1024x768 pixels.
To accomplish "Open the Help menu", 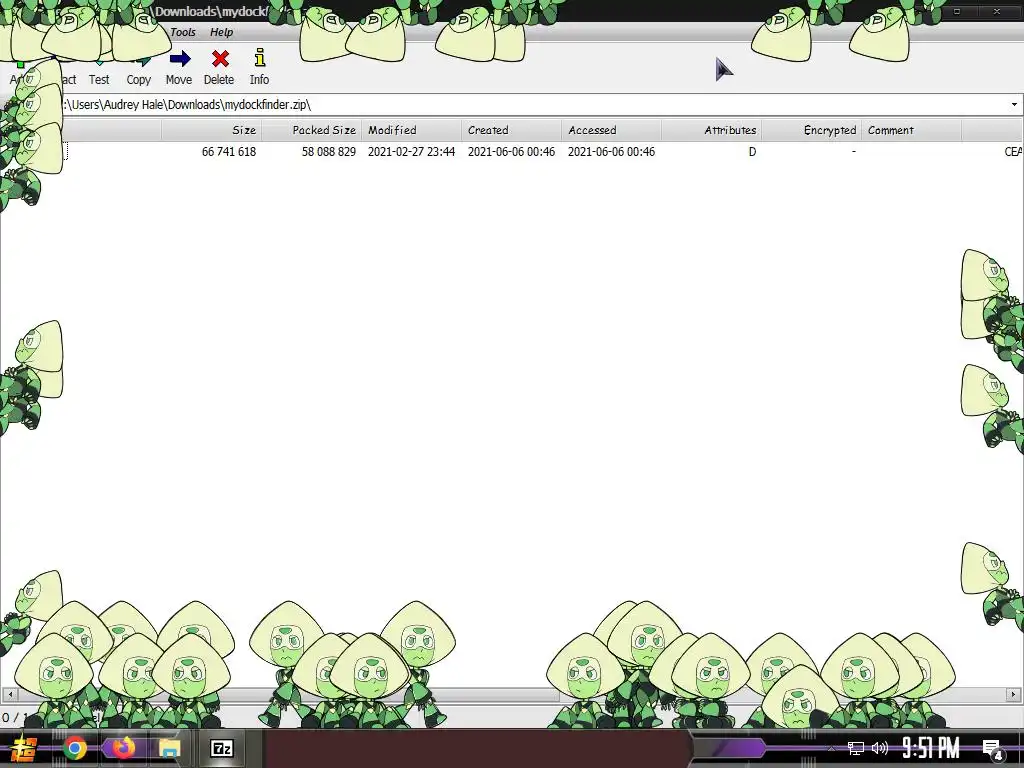I will coord(221,32).
